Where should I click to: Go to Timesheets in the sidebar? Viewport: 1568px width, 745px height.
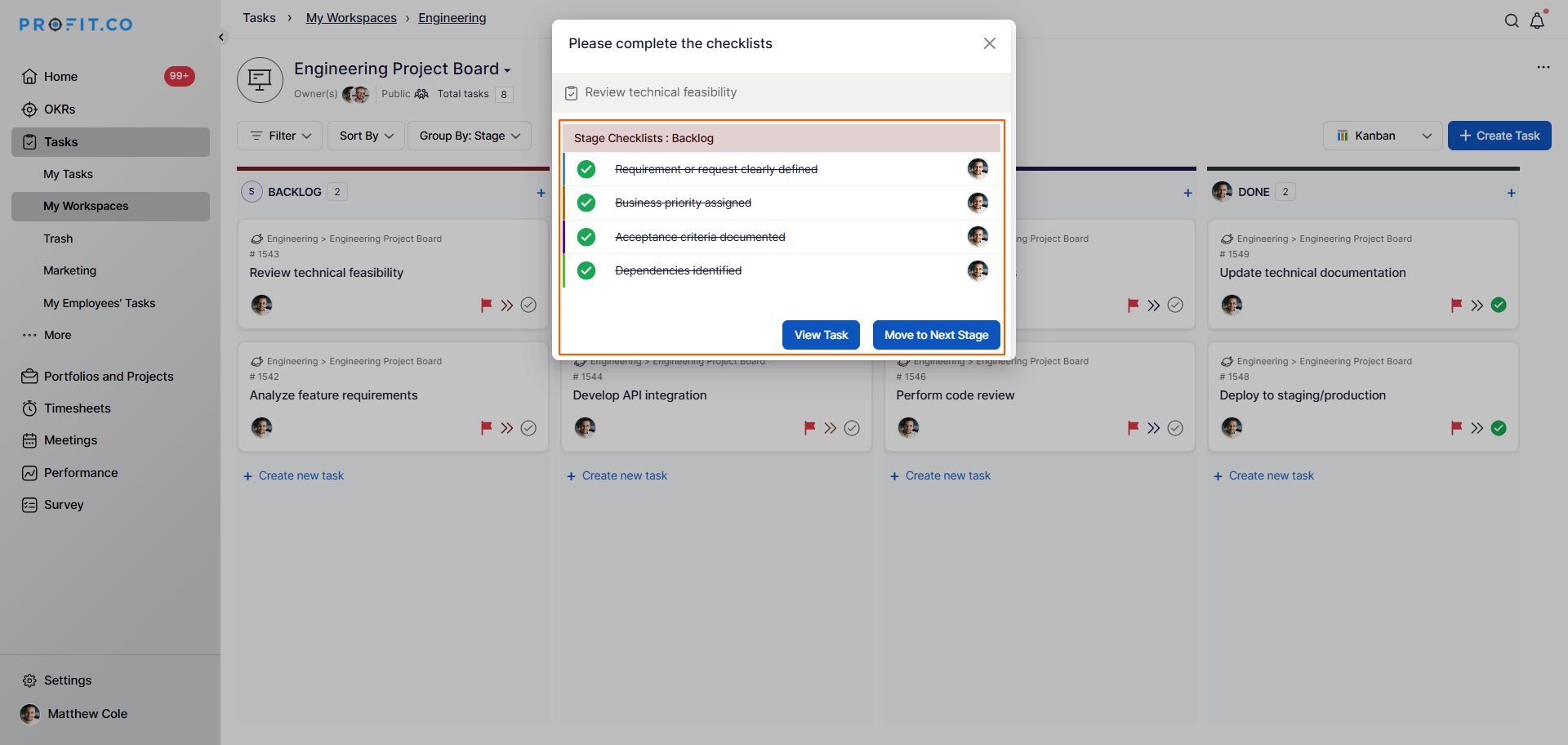pos(77,408)
